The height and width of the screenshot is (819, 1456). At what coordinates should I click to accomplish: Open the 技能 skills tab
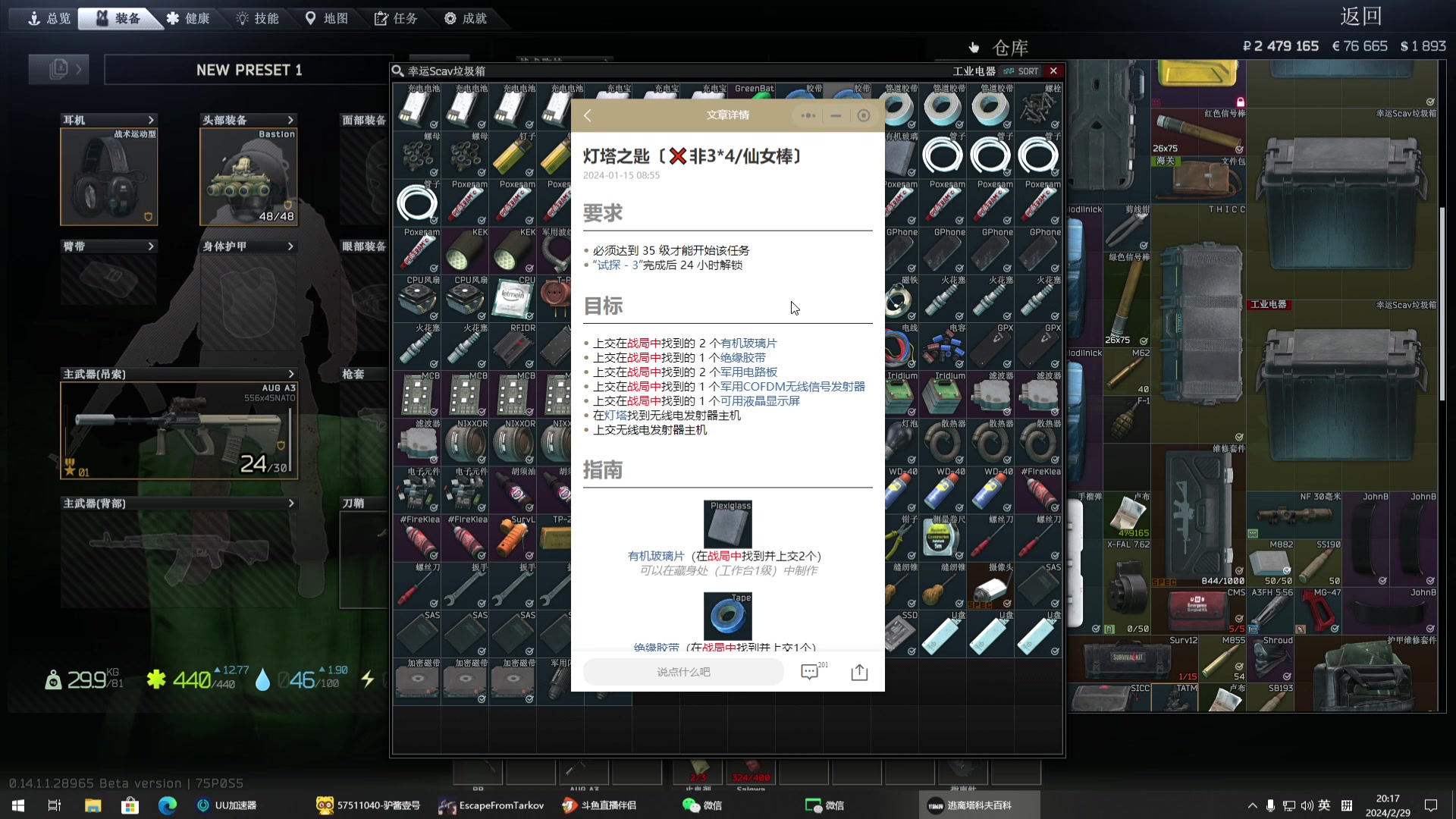pyautogui.click(x=258, y=18)
